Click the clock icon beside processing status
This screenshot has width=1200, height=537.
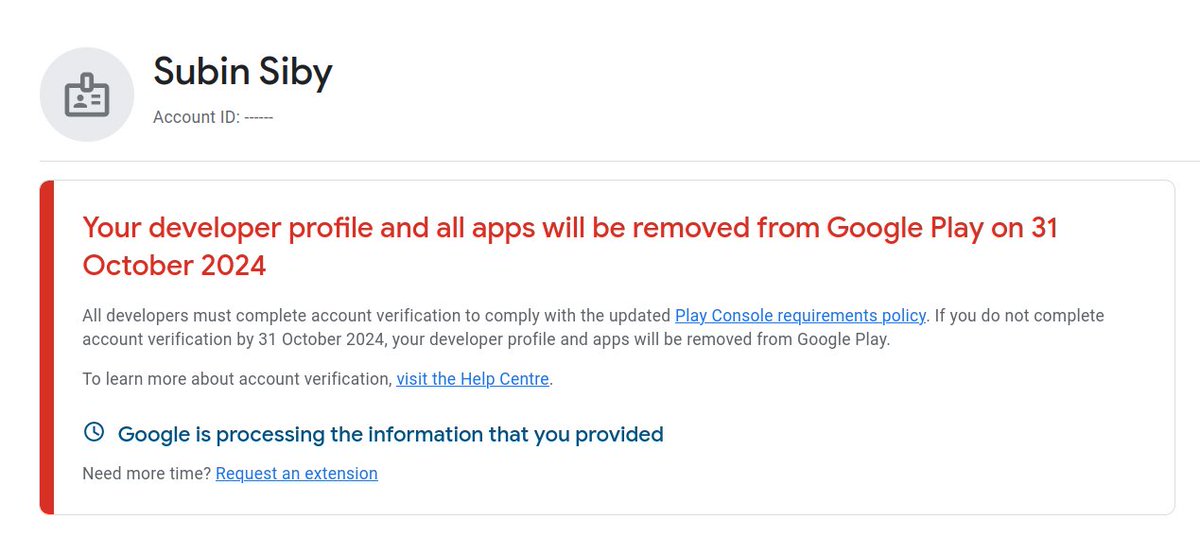(94, 432)
